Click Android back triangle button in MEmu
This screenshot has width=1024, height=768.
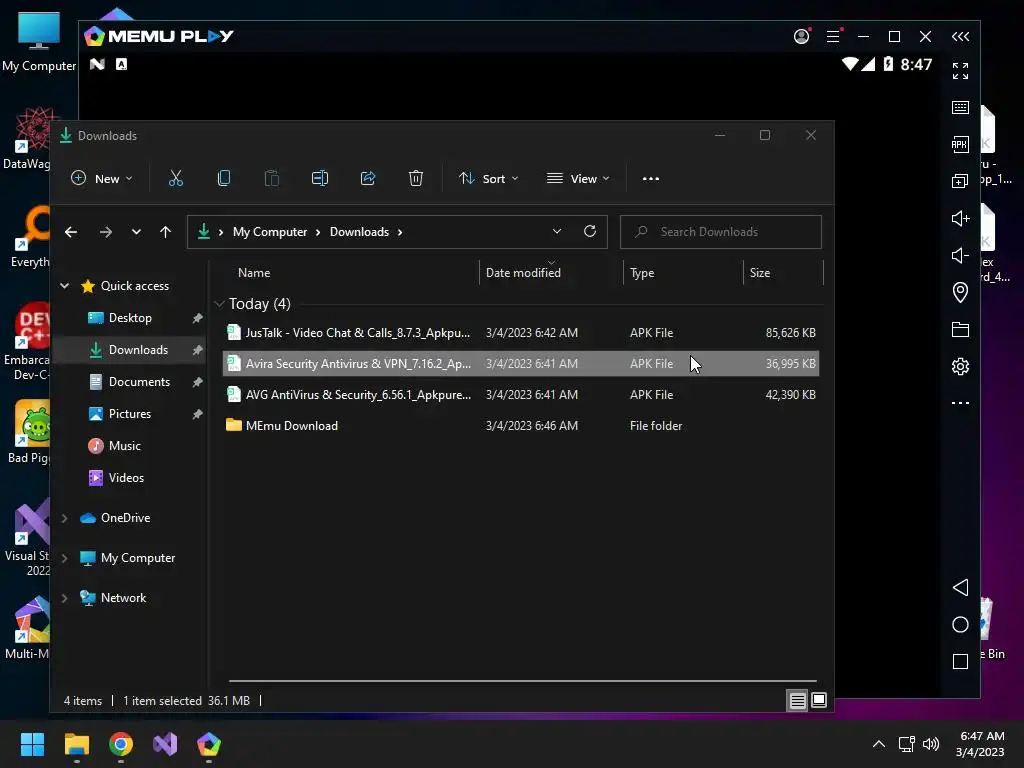coord(960,587)
